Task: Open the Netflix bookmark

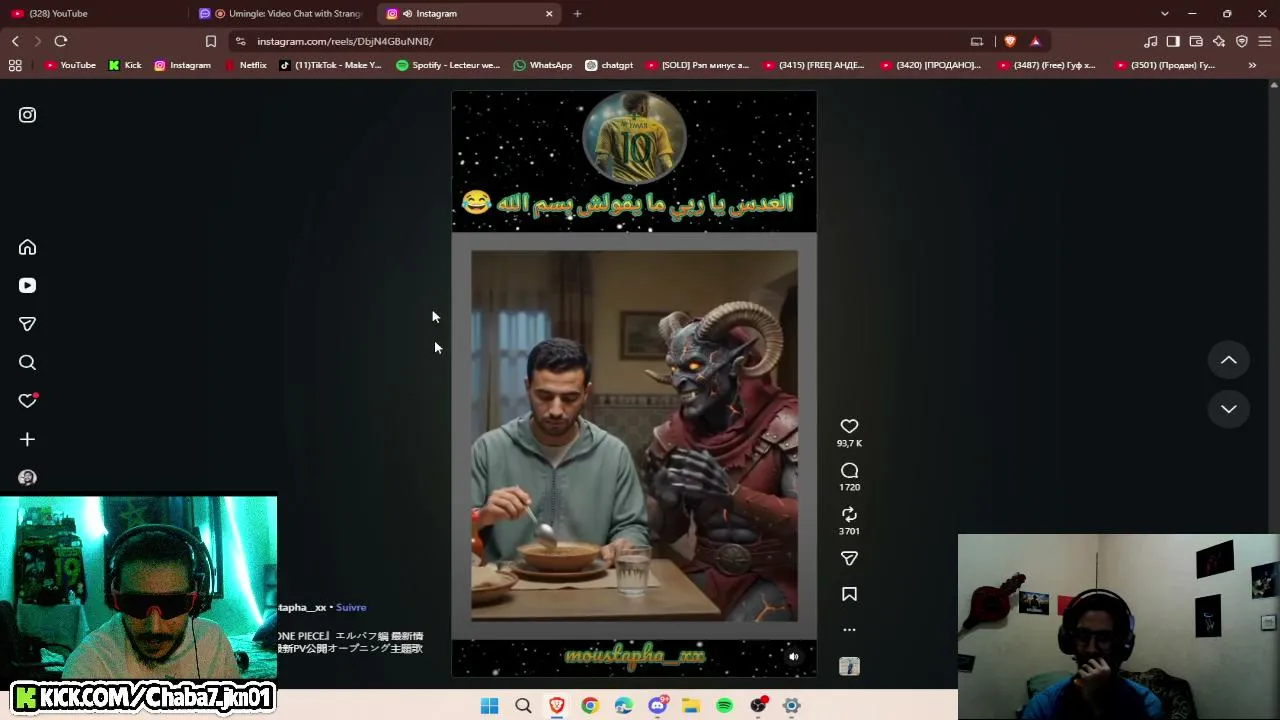Action: (245, 65)
